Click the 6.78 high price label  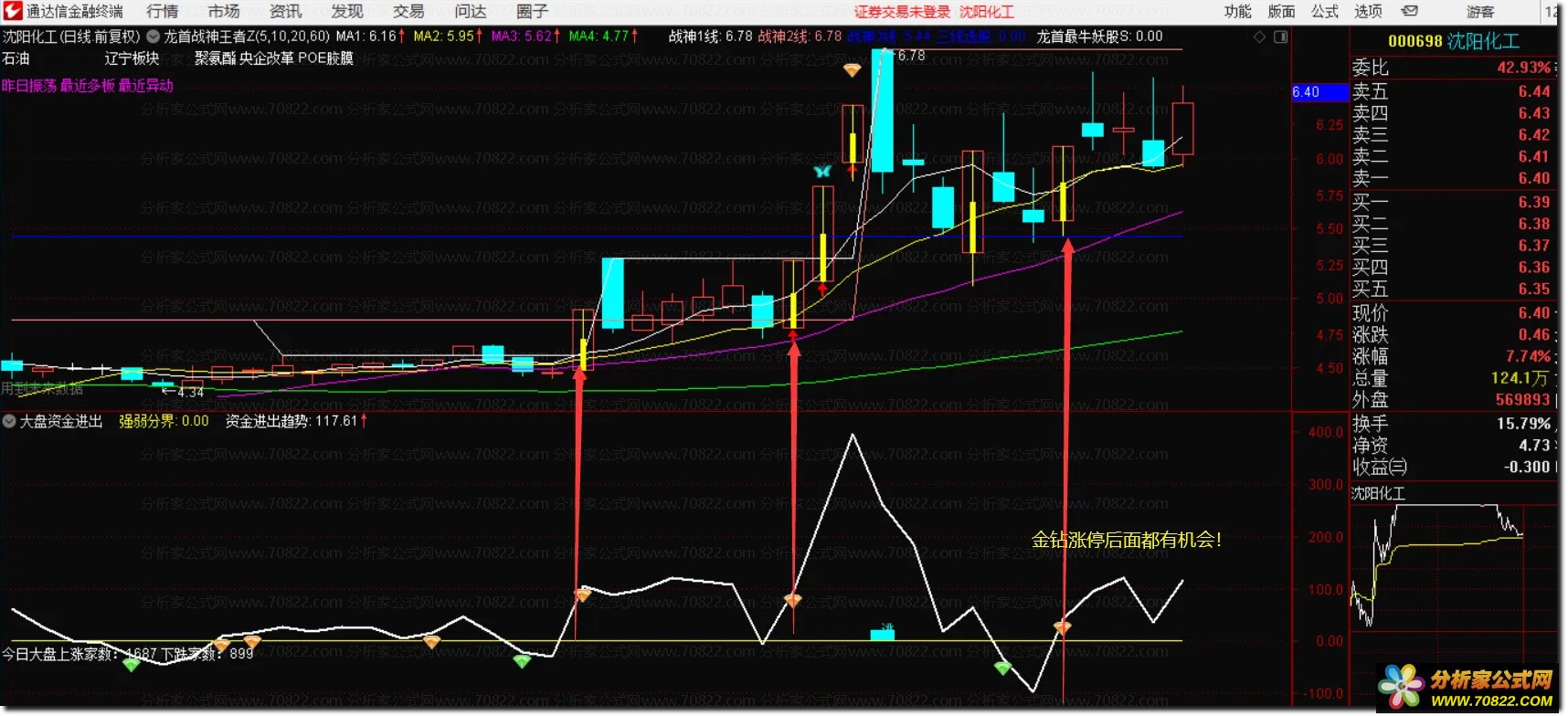pyautogui.click(x=911, y=56)
